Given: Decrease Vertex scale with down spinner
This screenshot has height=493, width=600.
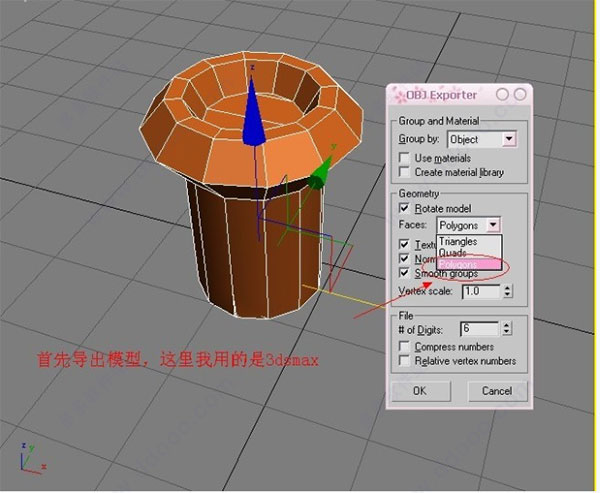Looking at the screenshot, I should coord(507,294).
